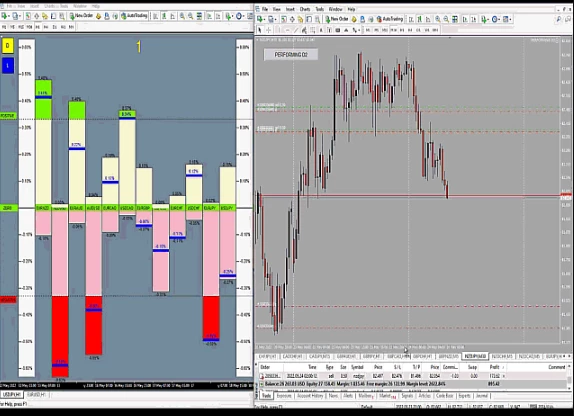Switch to candlestick chart type in right toolbar
The height and width of the screenshot is (416, 574).
420,19
